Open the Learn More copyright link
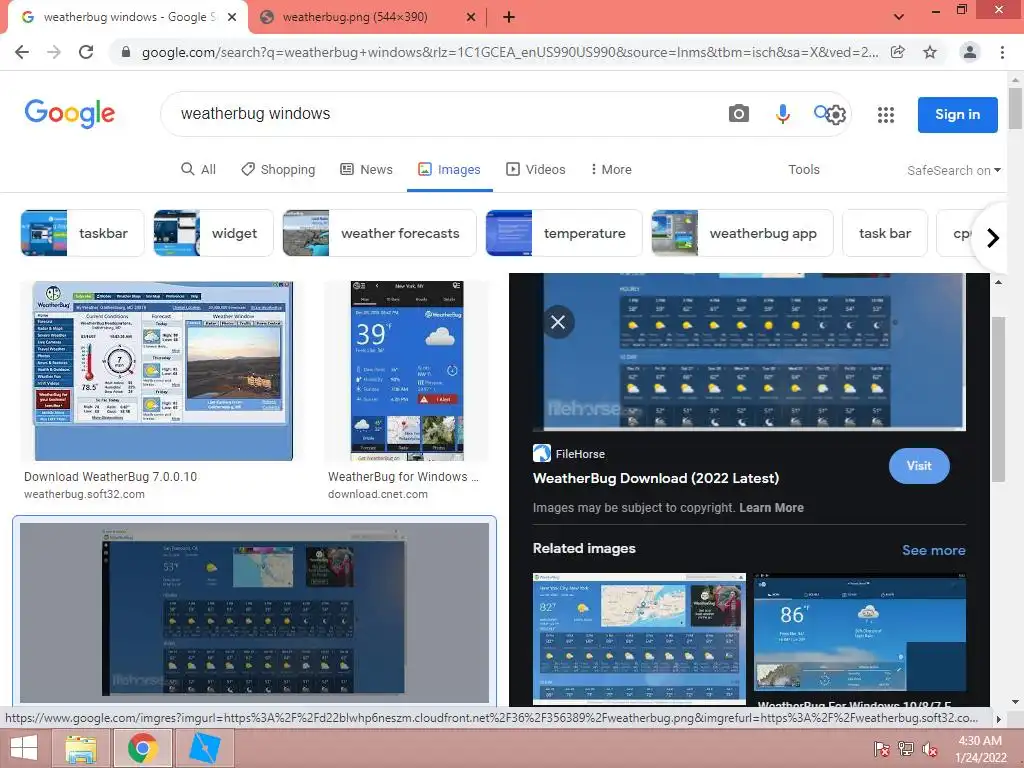The image size is (1024, 768). click(x=771, y=507)
